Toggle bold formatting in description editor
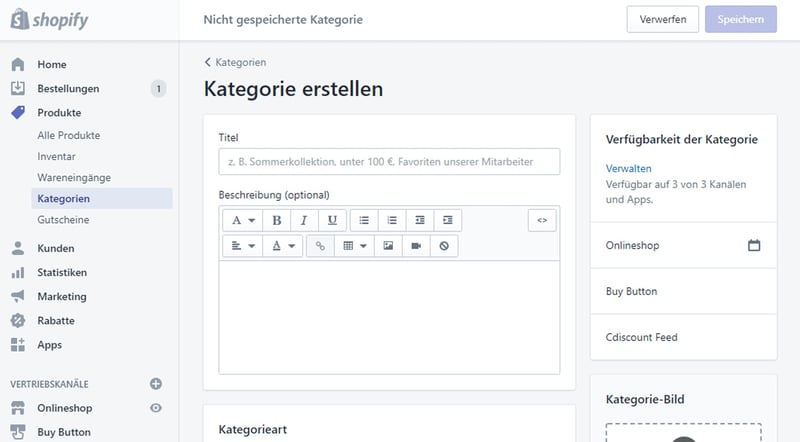This screenshot has height=442, width=800. click(276, 220)
